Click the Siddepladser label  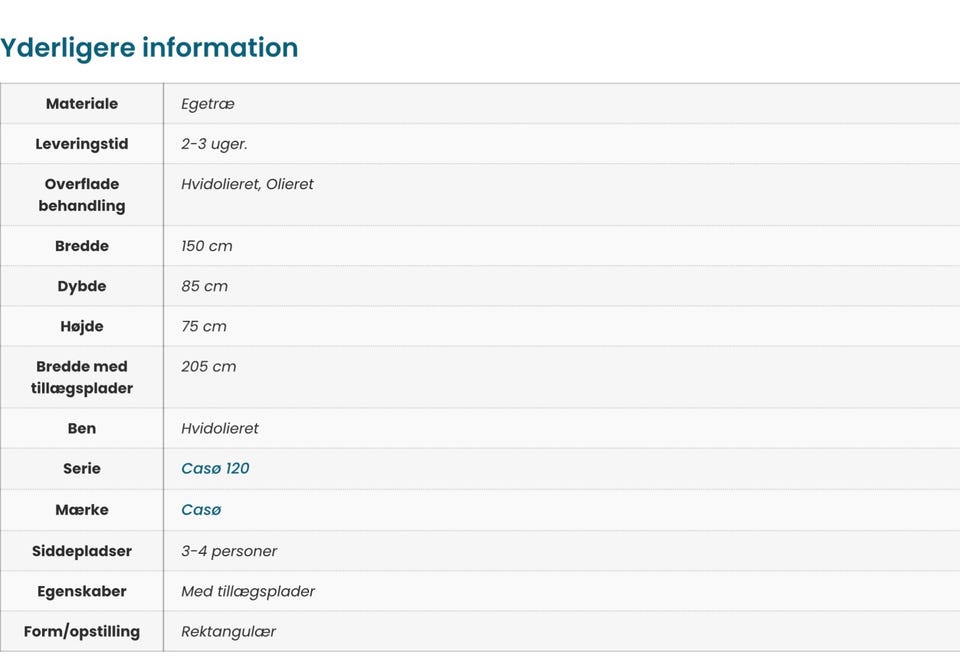point(82,550)
